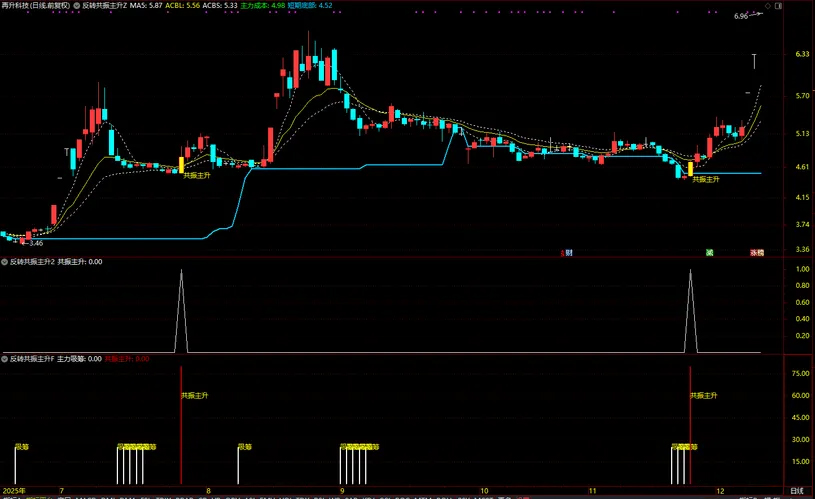Open the green 减 event marker
Viewport: 815px width, 499px height.
point(709,253)
